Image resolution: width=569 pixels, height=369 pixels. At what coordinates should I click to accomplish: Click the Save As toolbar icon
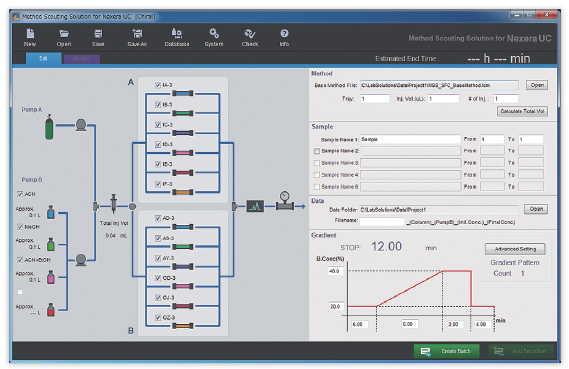[137, 34]
